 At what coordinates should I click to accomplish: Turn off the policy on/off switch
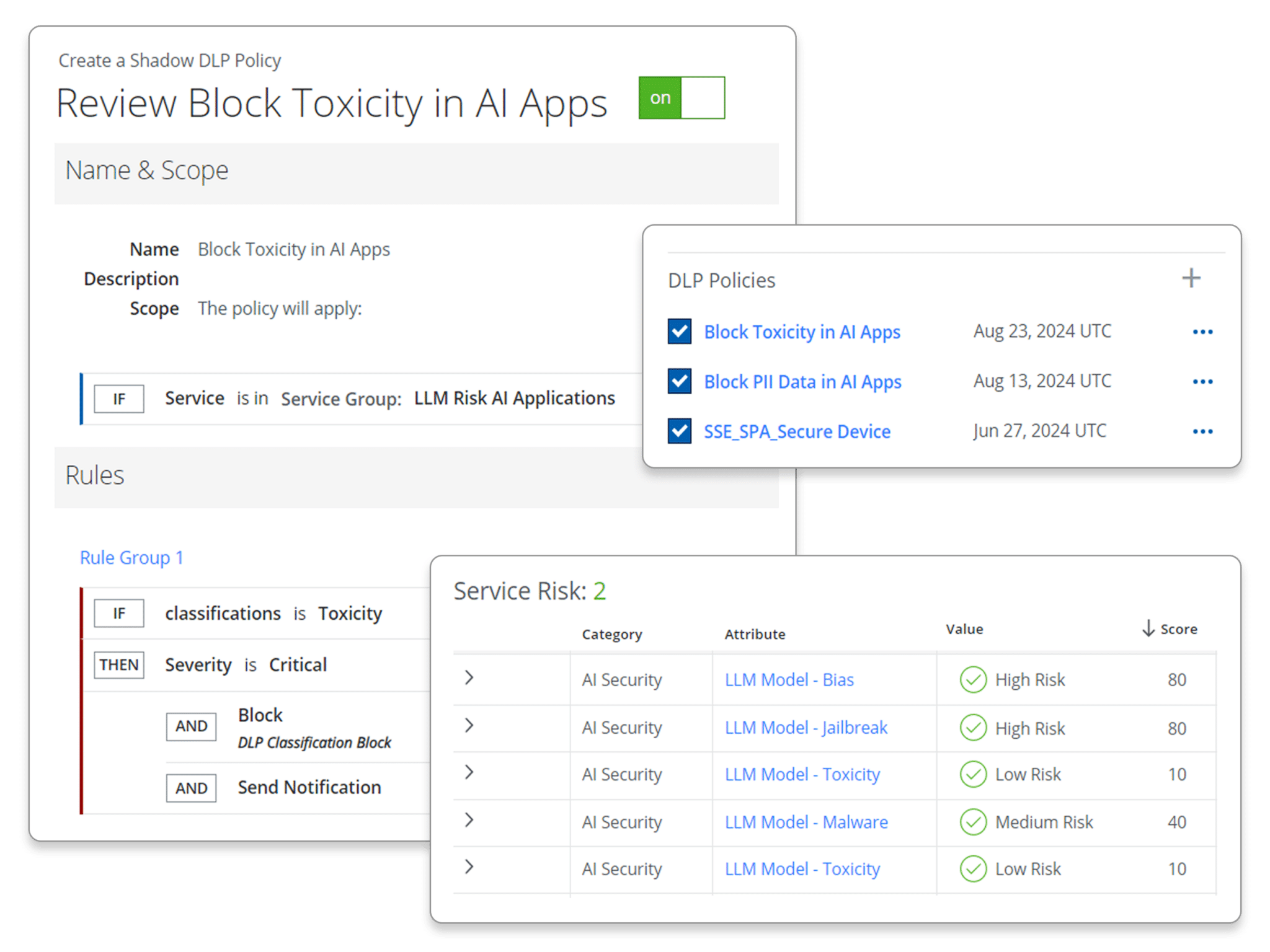pyautogui.click(x=682, y=98)
